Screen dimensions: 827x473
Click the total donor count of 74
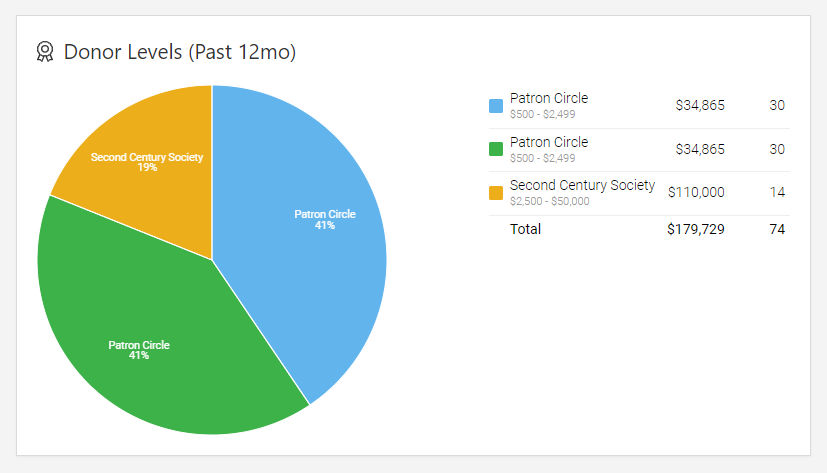(x=777, y=229)
